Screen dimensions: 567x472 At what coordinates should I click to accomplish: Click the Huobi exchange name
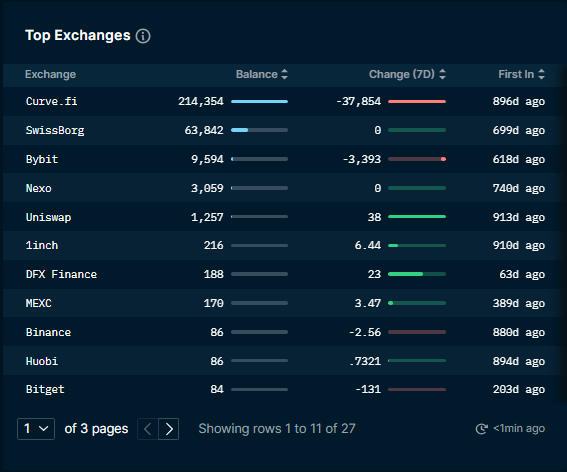42,361
